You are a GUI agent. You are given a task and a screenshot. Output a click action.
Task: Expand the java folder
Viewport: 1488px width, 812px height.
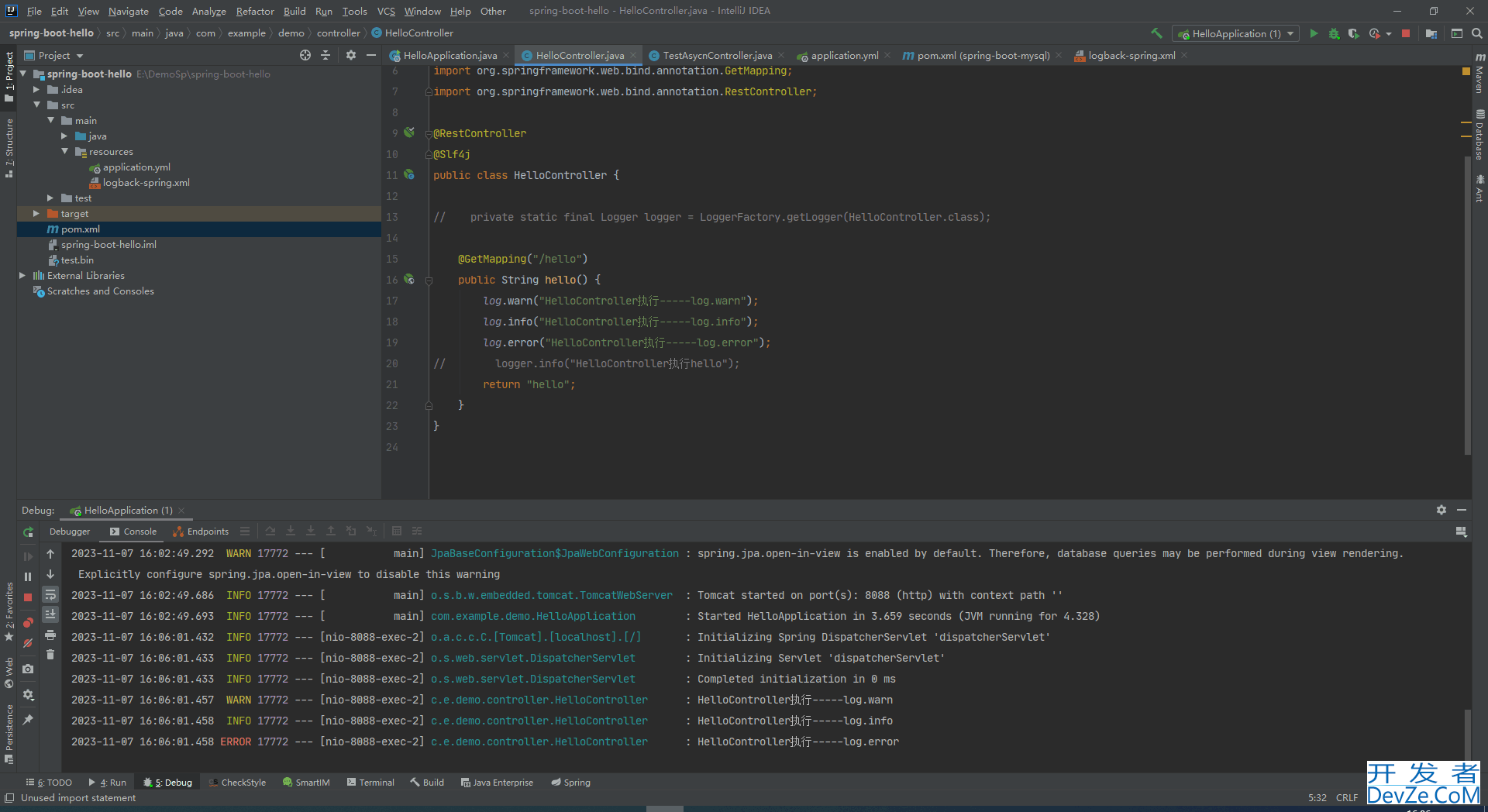[x=64, y=136]
